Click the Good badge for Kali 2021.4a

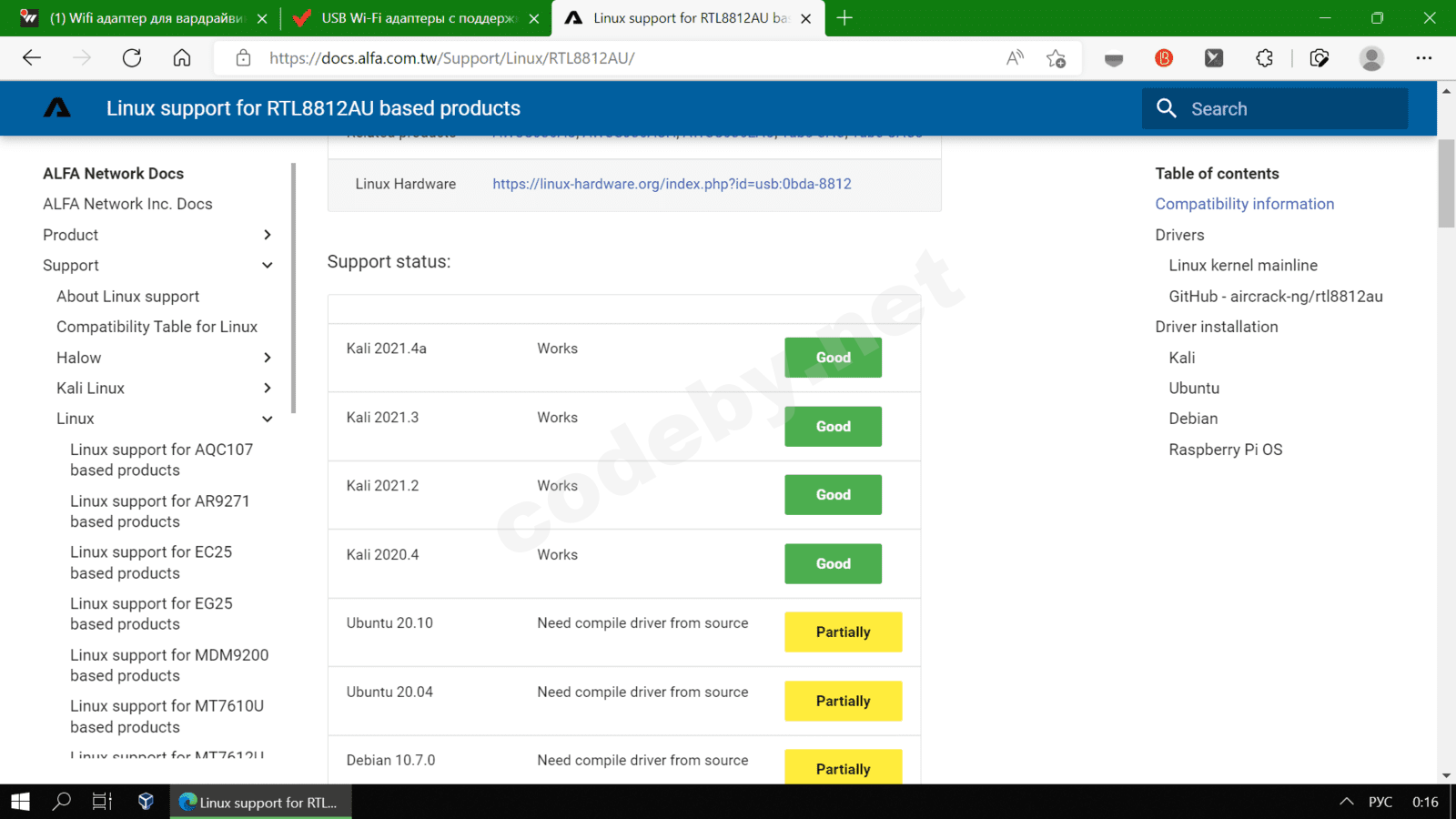click(x=834, y=358)
